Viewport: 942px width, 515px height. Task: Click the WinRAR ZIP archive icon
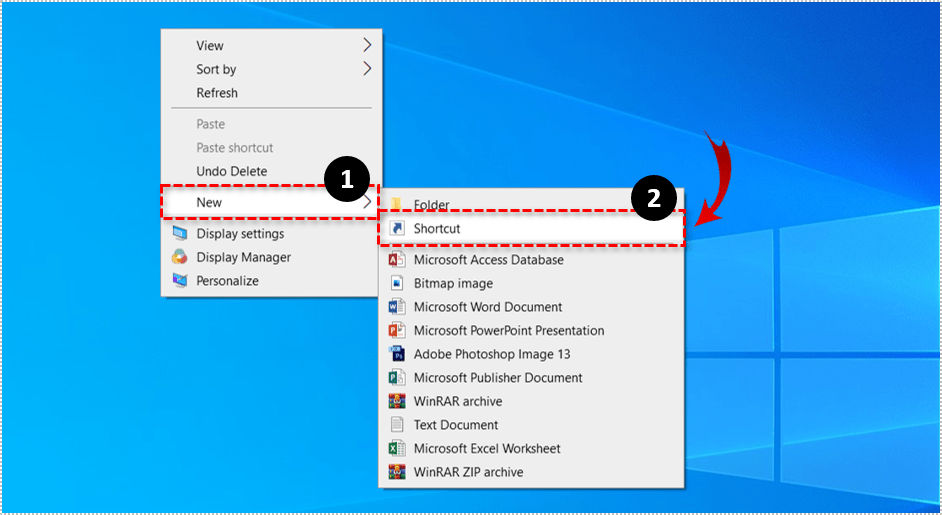tap(396, 472)
